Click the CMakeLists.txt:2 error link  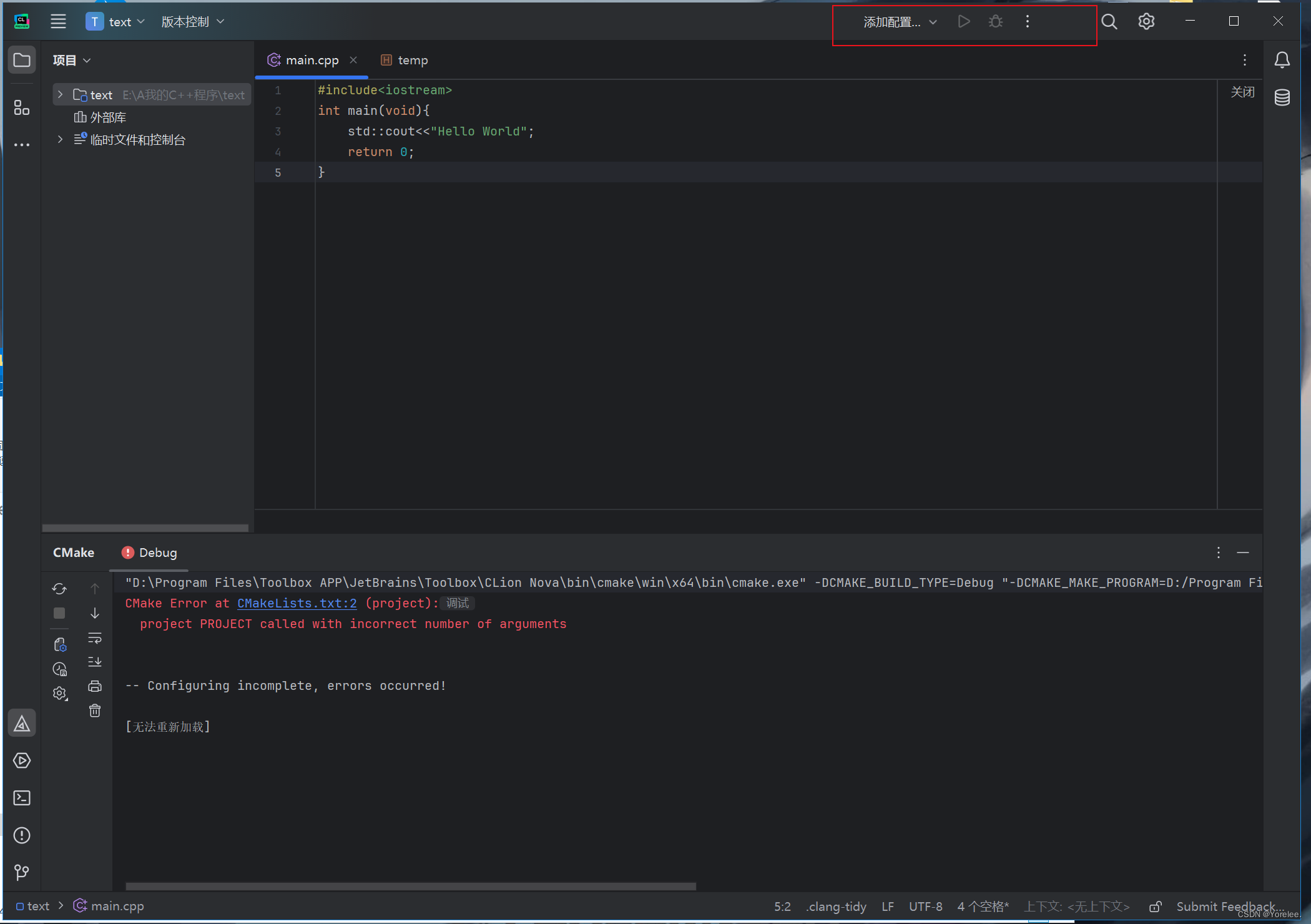(296, 603)
